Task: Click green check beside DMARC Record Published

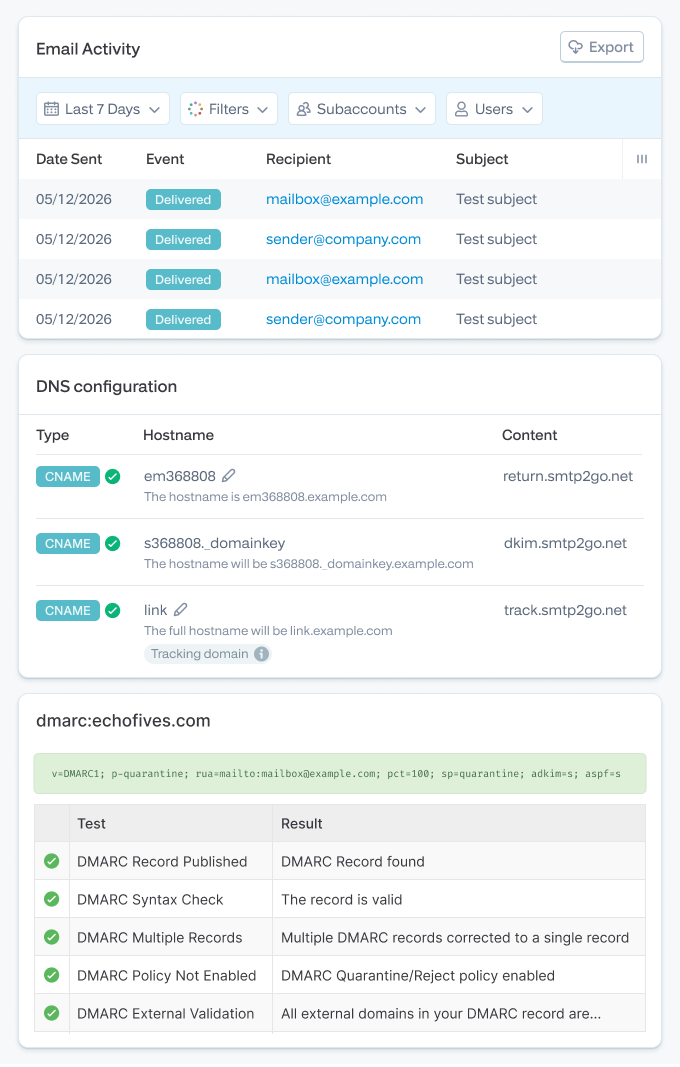Action: 52,861
